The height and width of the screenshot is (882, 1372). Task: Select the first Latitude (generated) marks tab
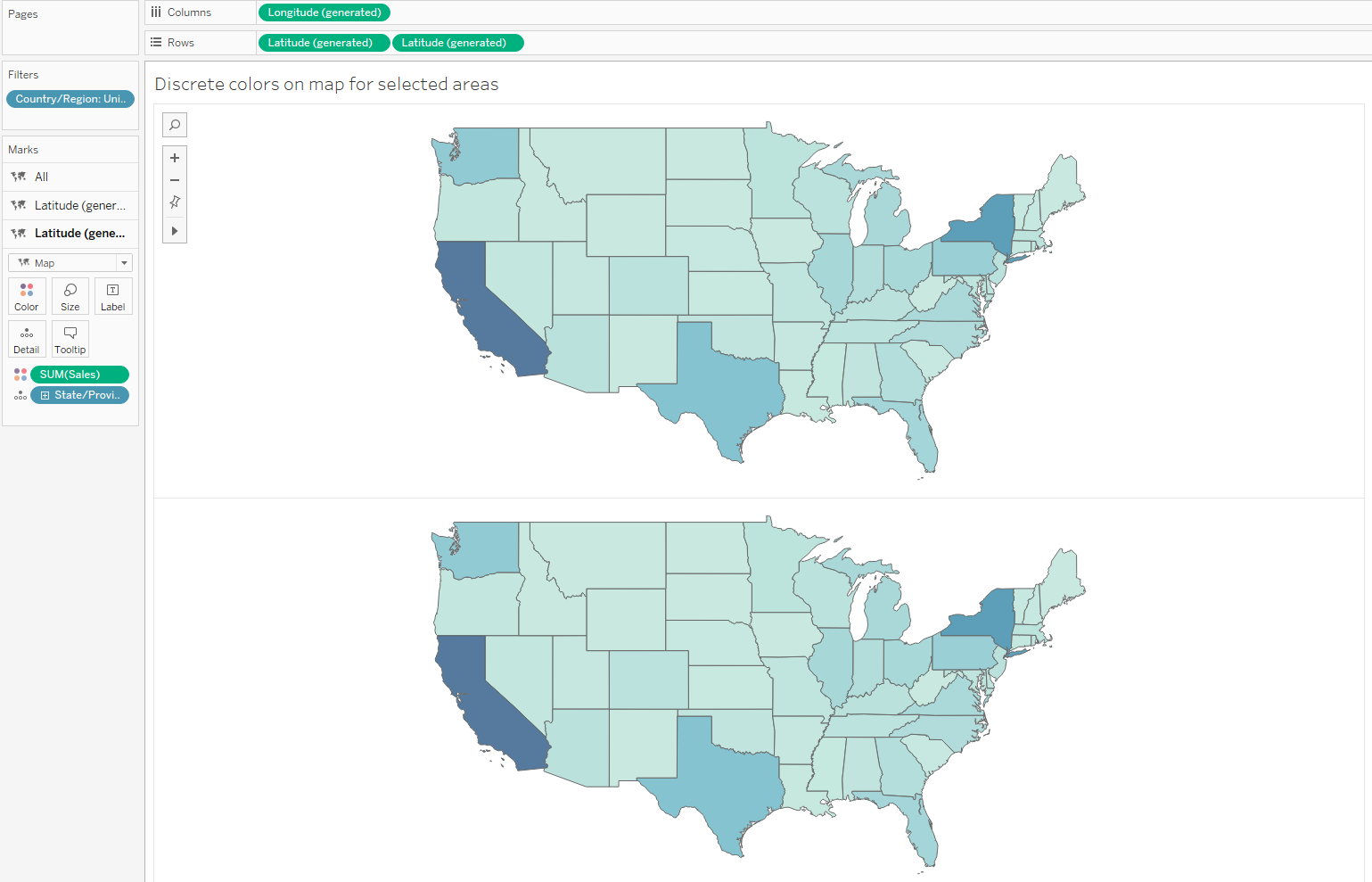(79, 205)
